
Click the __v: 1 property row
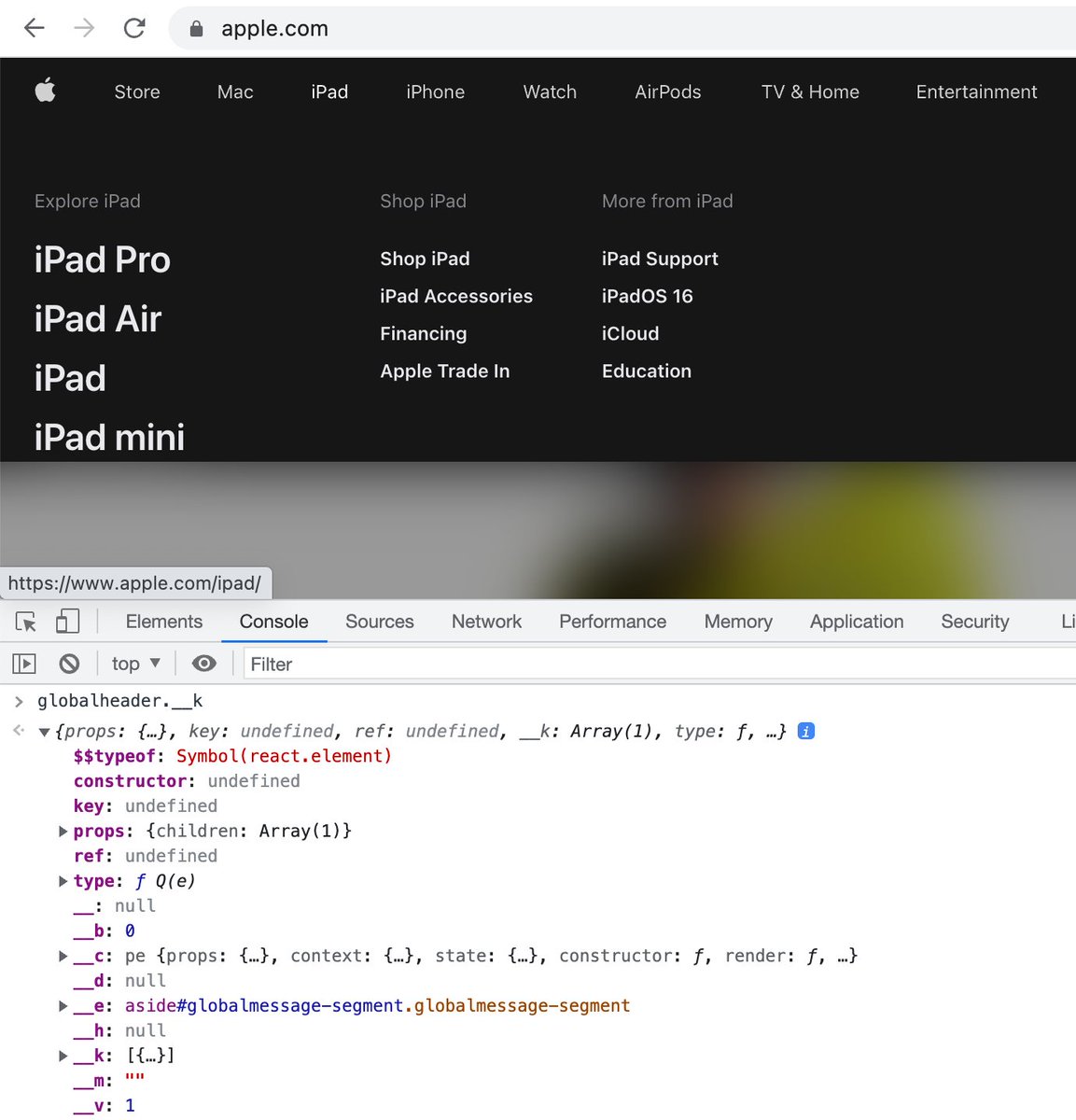tap(105, 1105)
